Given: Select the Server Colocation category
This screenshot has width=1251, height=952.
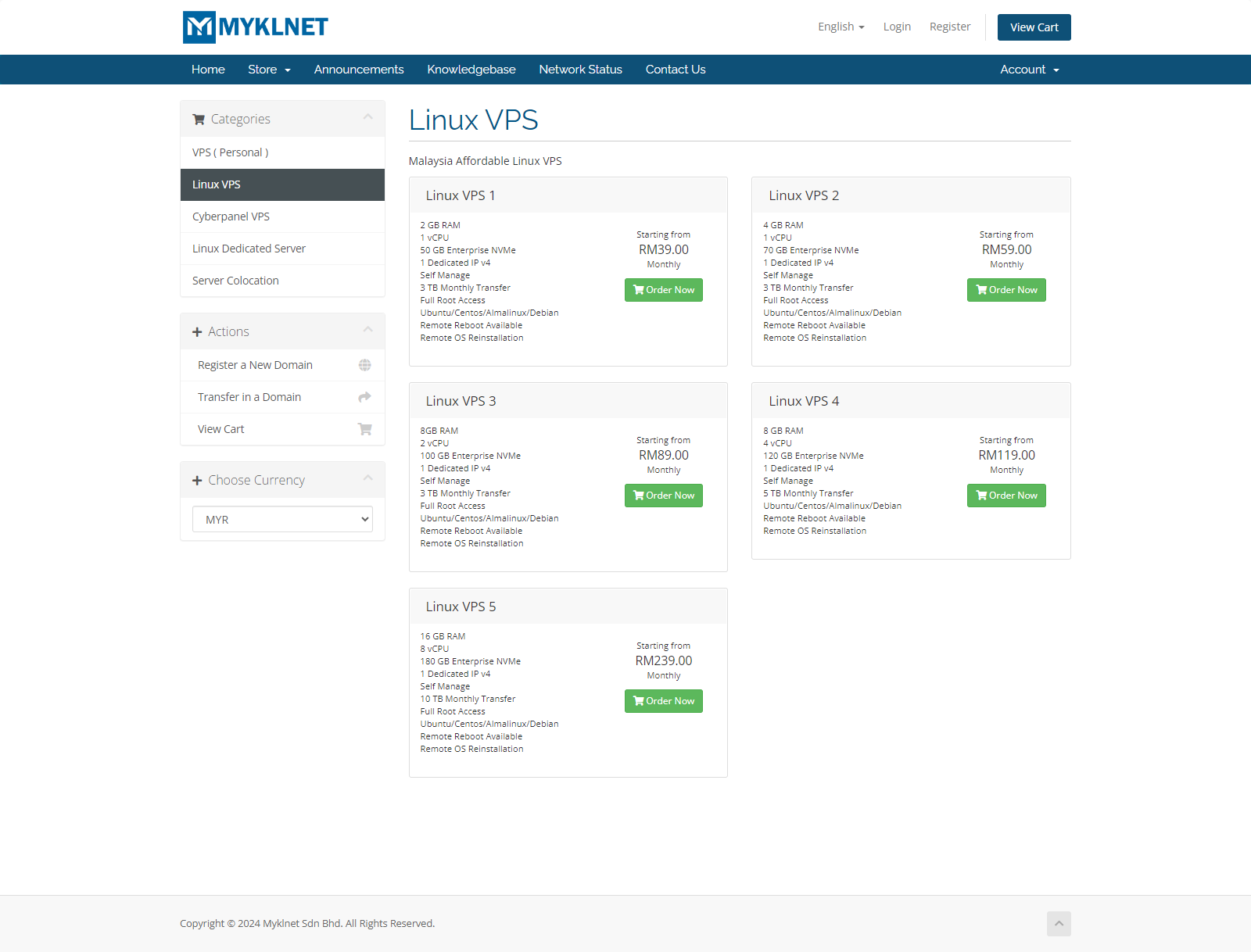Looking at the screenshot, I should click(282, 281).
